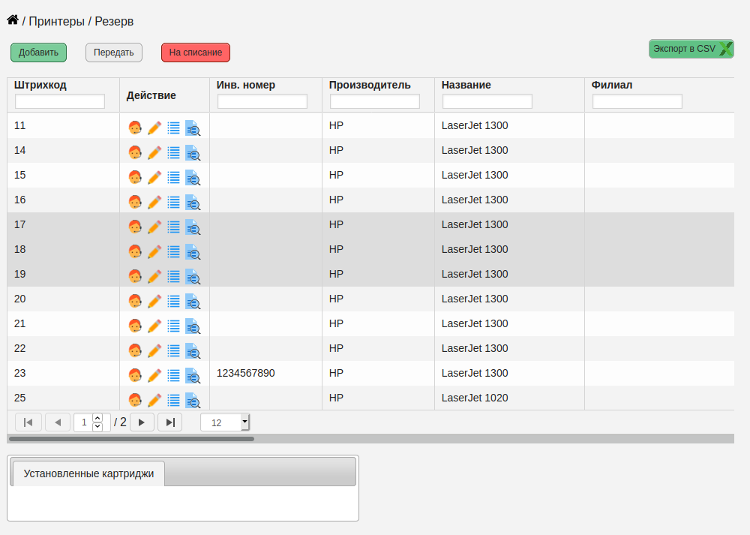Click the edit pencil icon in row 11
This screenshot has height=535, width=750.
coord(154,128)
